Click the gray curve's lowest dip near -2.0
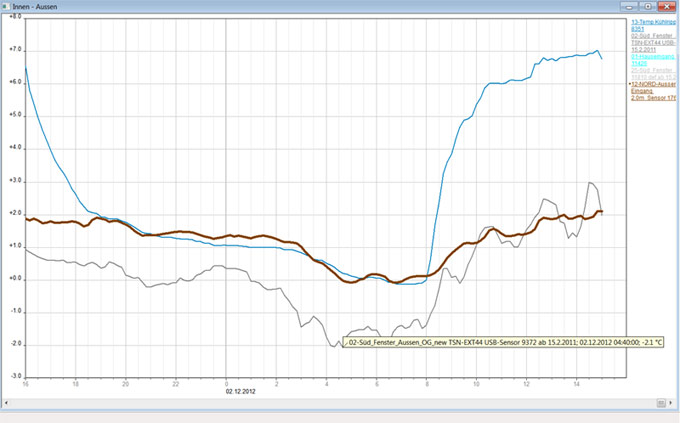Screen dimensions: 680x423 point(335,345)
